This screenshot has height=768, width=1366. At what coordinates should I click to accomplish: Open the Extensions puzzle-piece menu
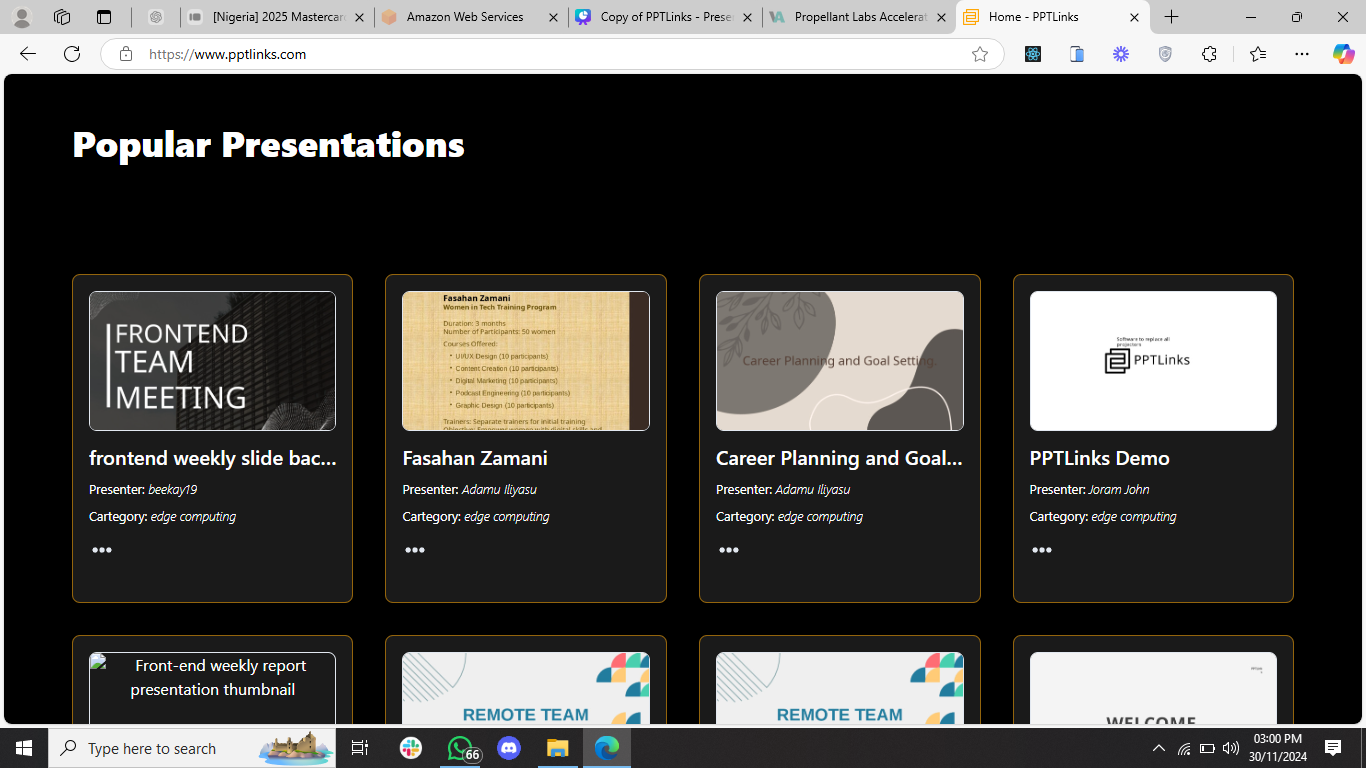[x=1209, y=54]
